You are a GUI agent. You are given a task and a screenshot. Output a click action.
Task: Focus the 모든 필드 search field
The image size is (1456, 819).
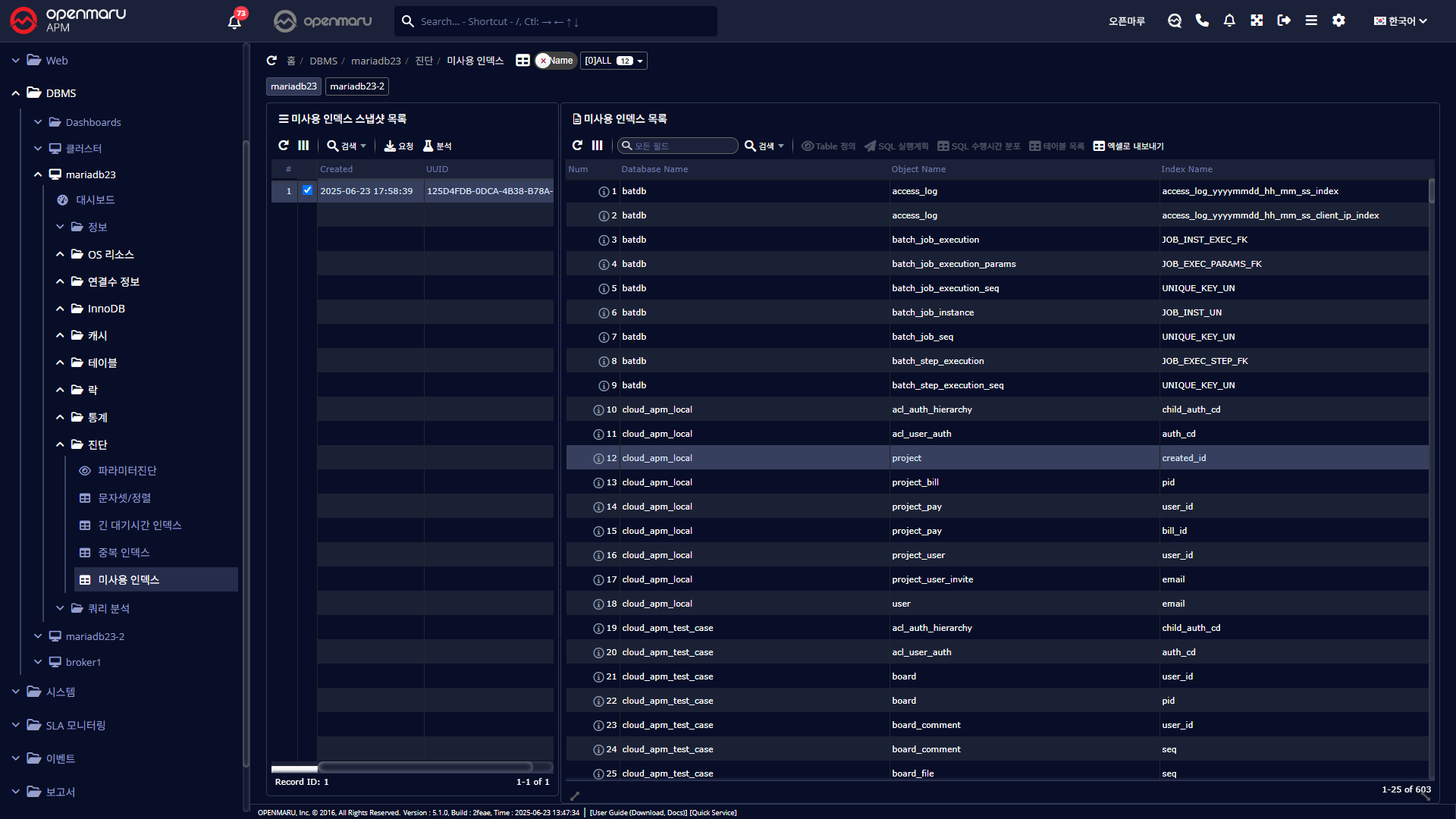click(677, 146)
